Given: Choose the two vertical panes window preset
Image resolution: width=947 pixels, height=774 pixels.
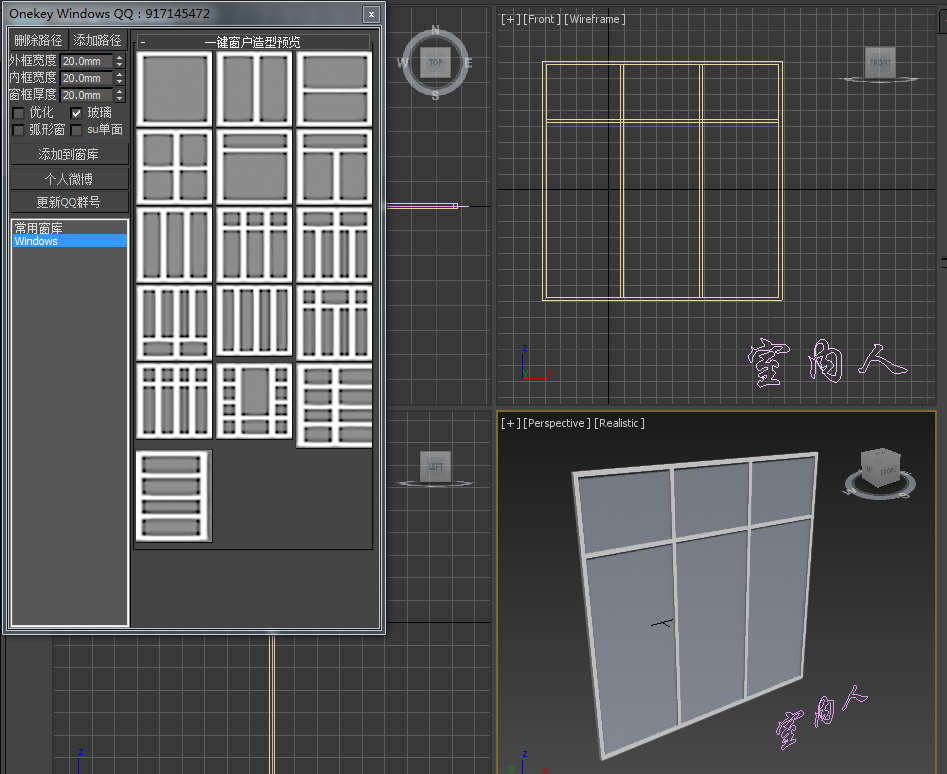Looking at the screenshot, I should click(254, 89).
